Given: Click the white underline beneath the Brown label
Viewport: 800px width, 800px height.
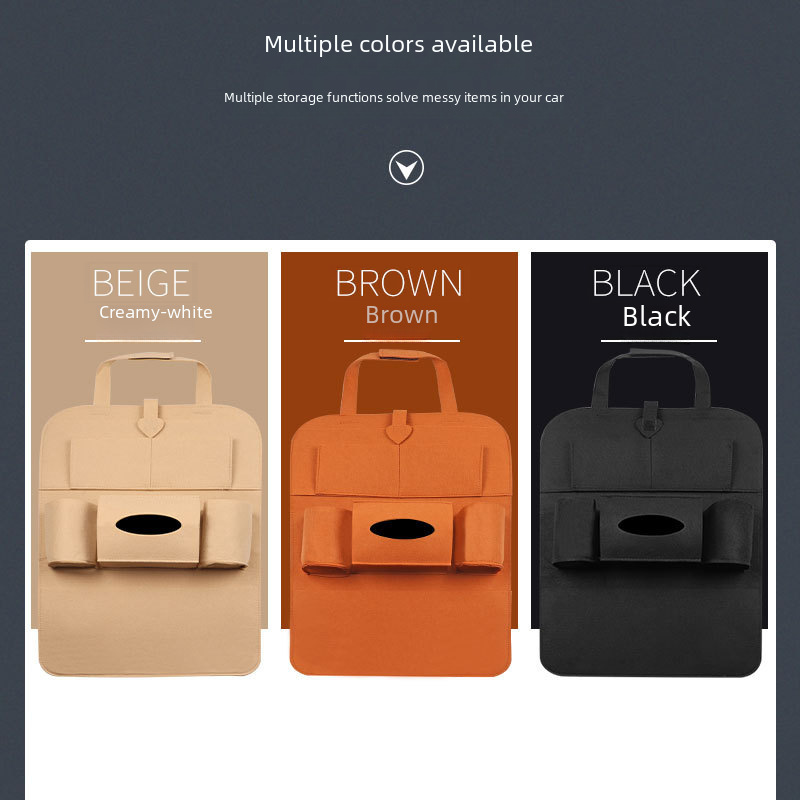Looking at the screenshot, I should point(402,341).
